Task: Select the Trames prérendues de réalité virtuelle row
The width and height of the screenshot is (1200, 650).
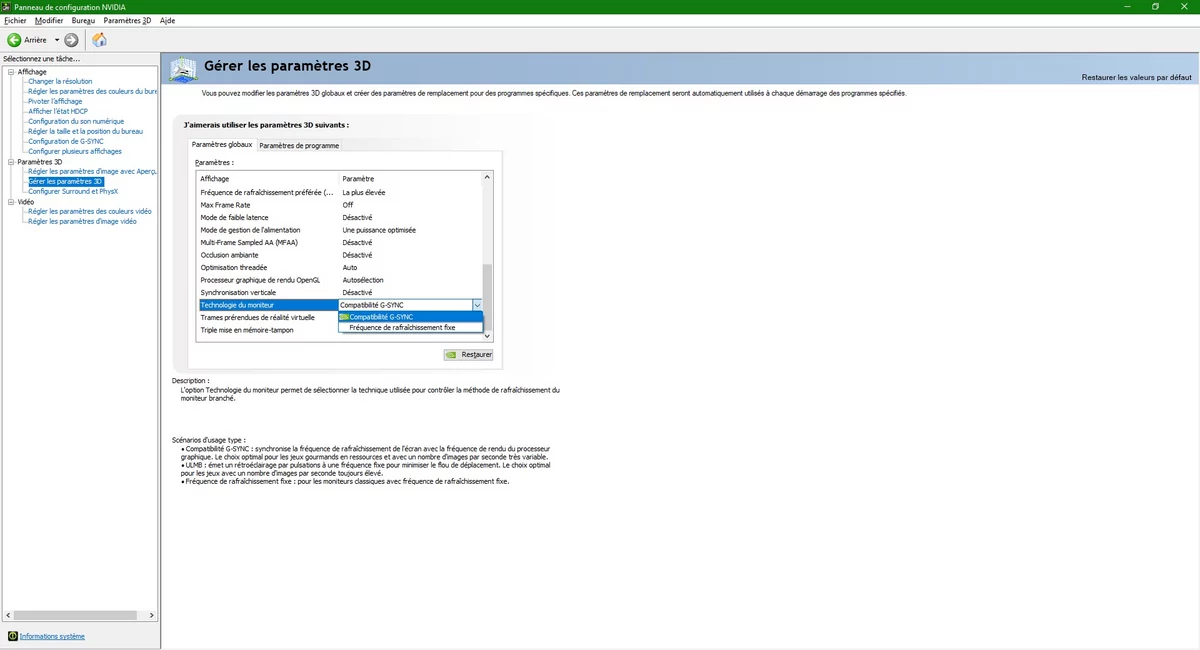Action: [258, 317]
